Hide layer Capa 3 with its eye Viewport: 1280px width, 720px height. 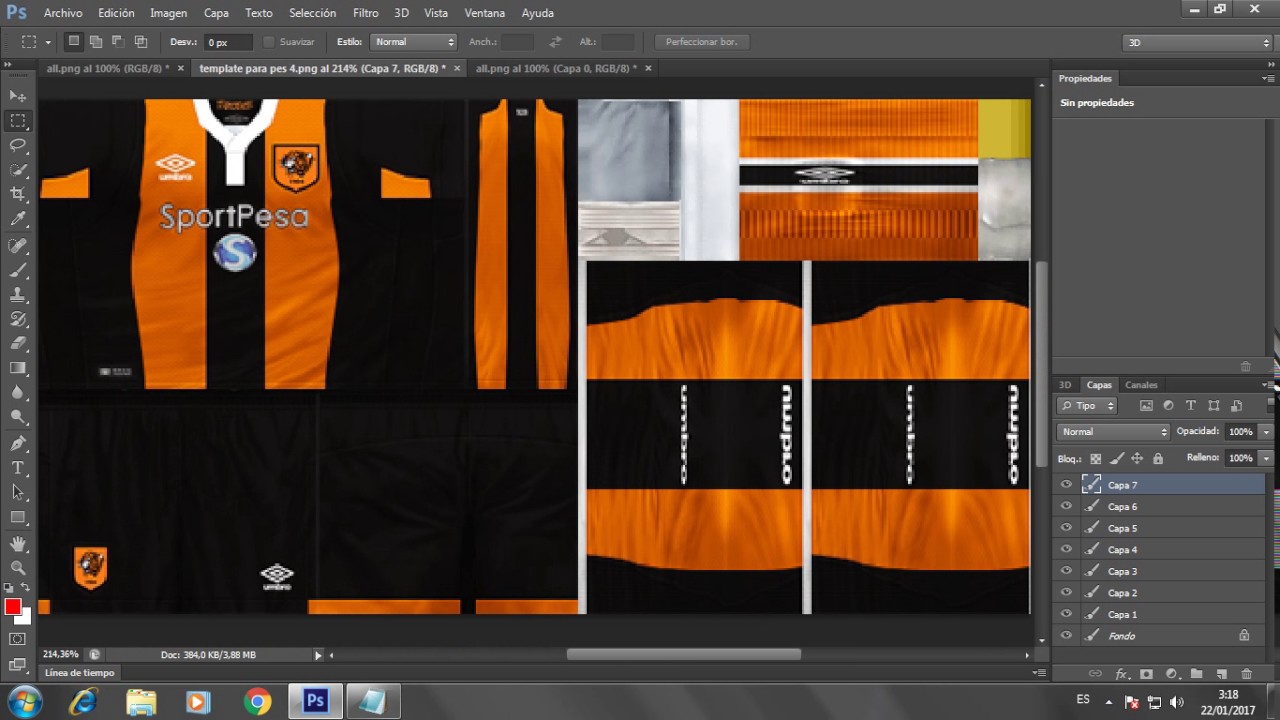1066,571
